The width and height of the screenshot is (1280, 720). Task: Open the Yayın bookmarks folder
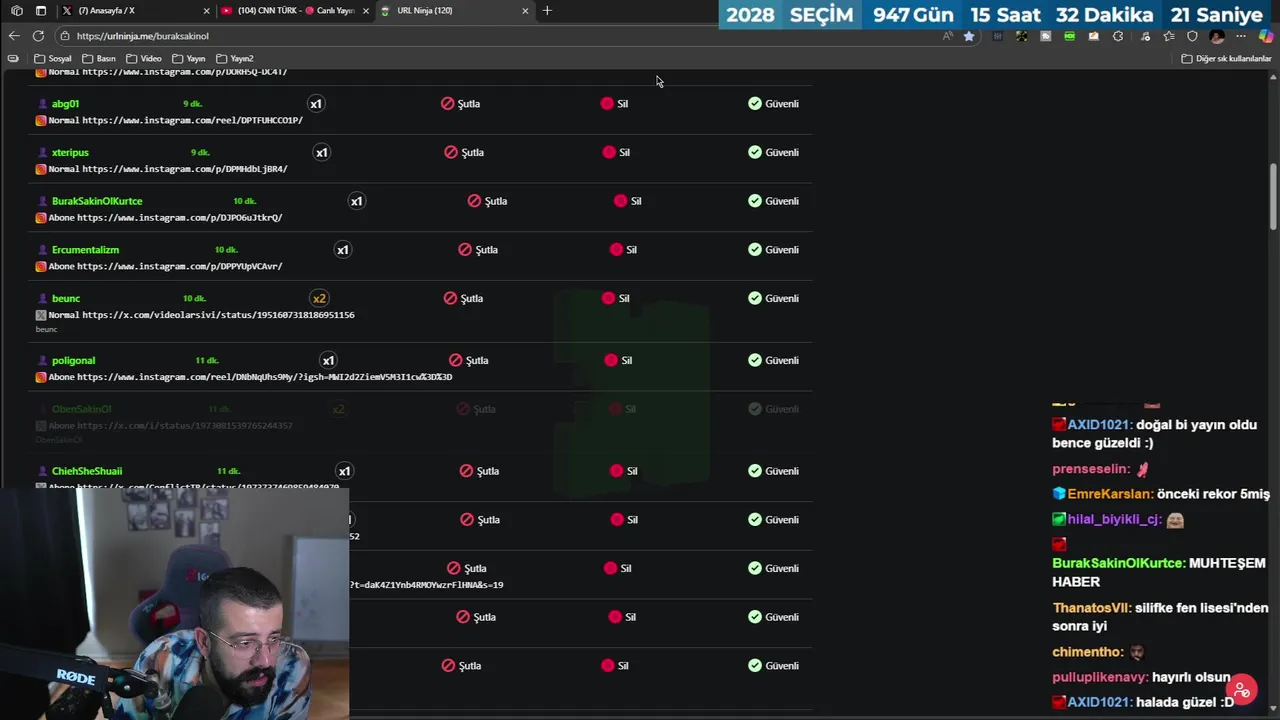pos(188,59)
